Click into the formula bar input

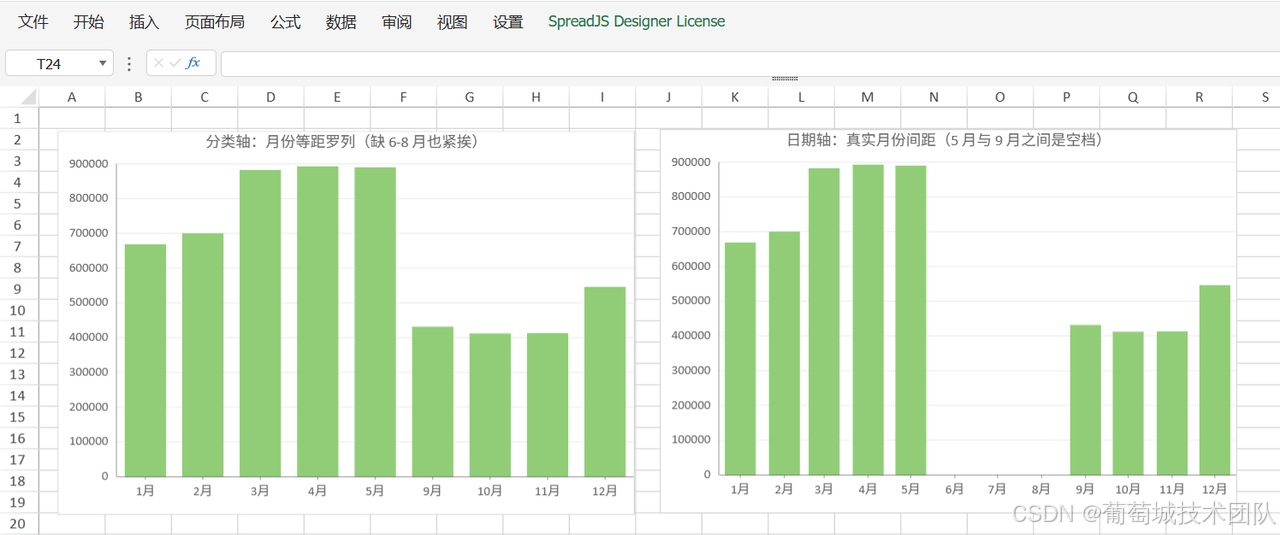[750, 63]
